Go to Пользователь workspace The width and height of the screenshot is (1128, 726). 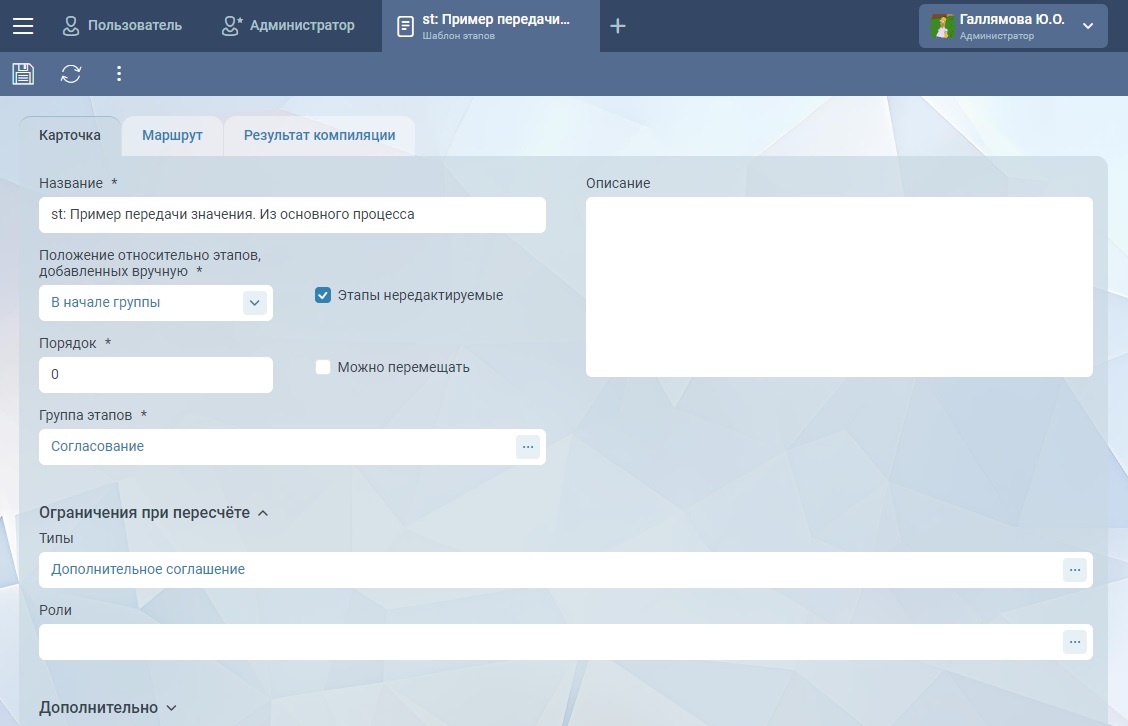122,26
